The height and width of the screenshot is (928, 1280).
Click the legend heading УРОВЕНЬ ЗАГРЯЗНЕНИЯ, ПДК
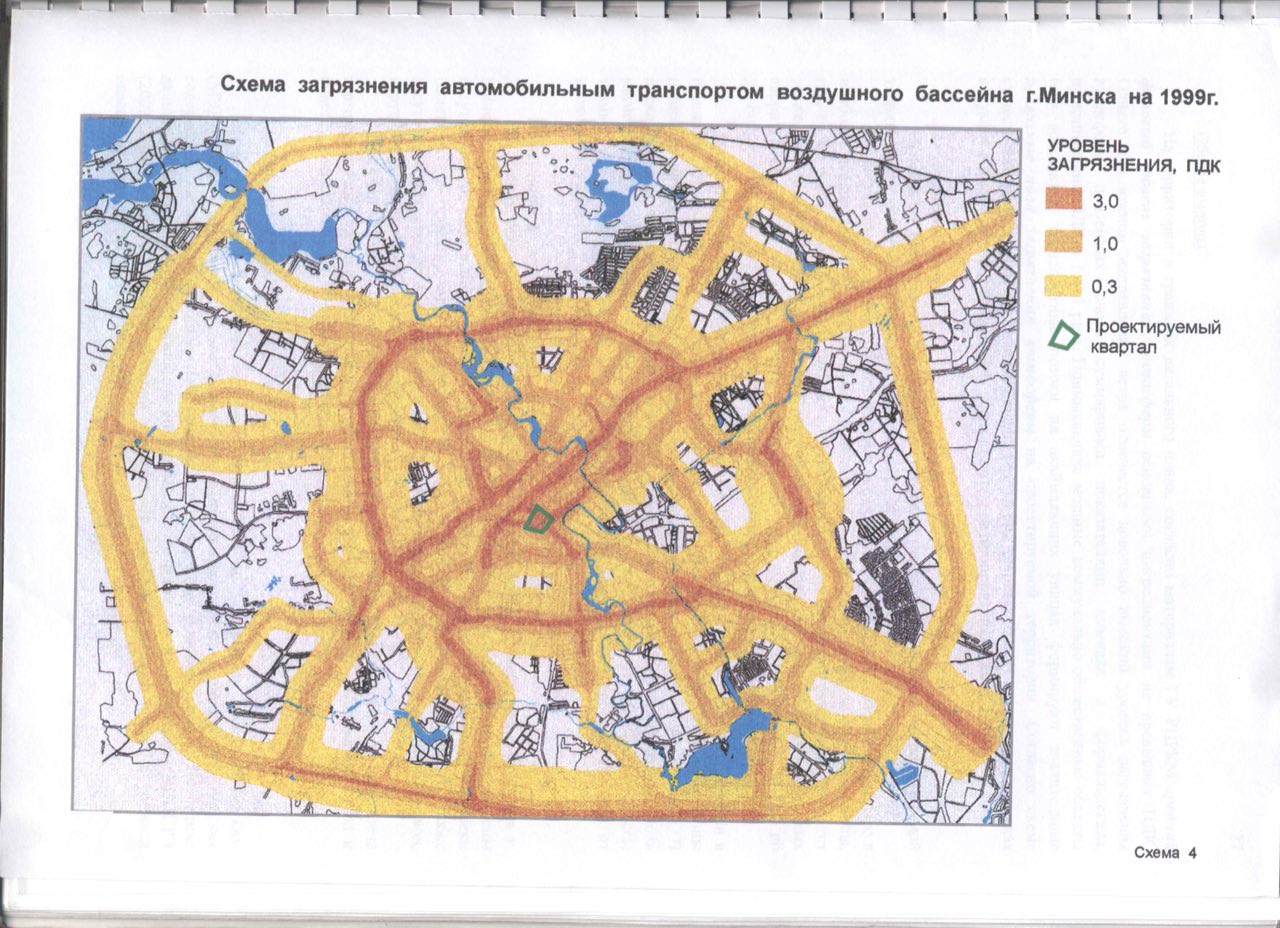tap(1134, 156)
